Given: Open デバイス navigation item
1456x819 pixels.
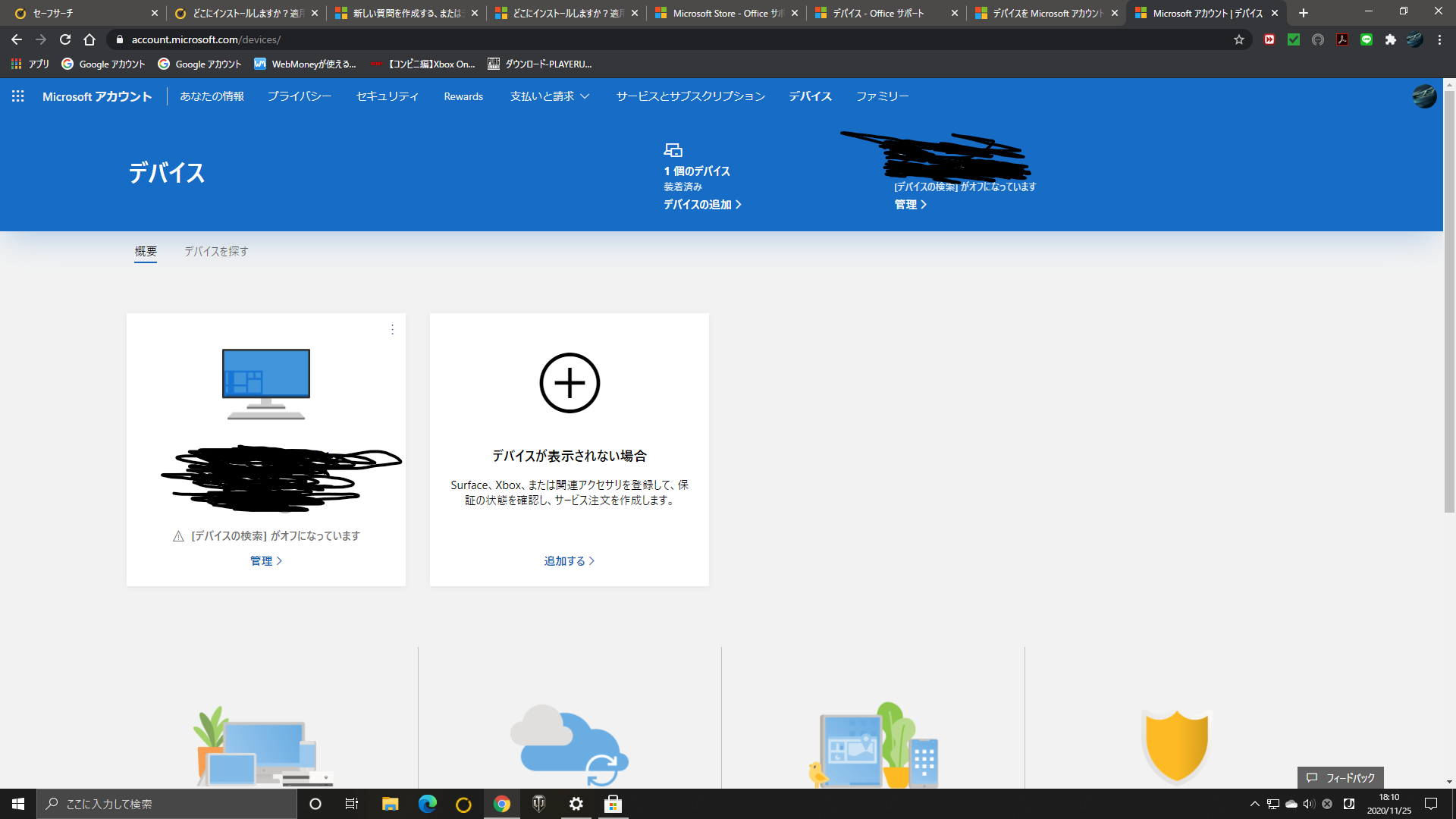Looking at the screenshot, I should 811,96.
